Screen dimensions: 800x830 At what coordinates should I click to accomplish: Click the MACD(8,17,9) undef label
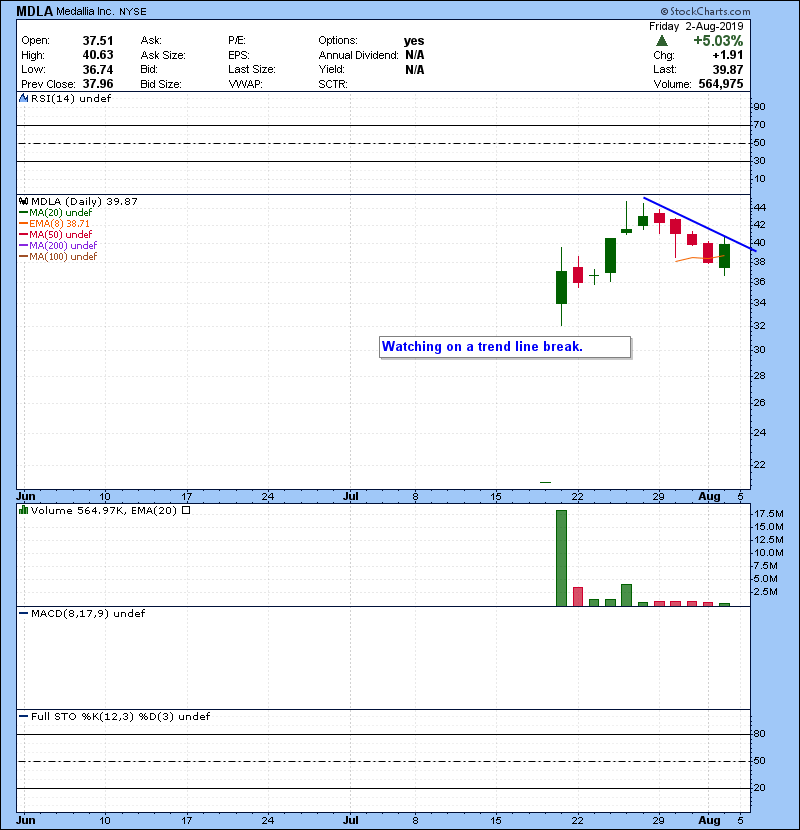point(88,614)
